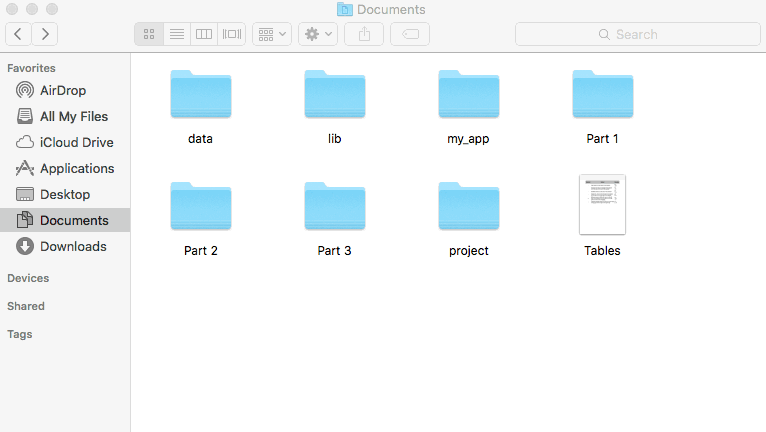
Task: Click the Downloads arrow icon
Action: coord(25,246)
